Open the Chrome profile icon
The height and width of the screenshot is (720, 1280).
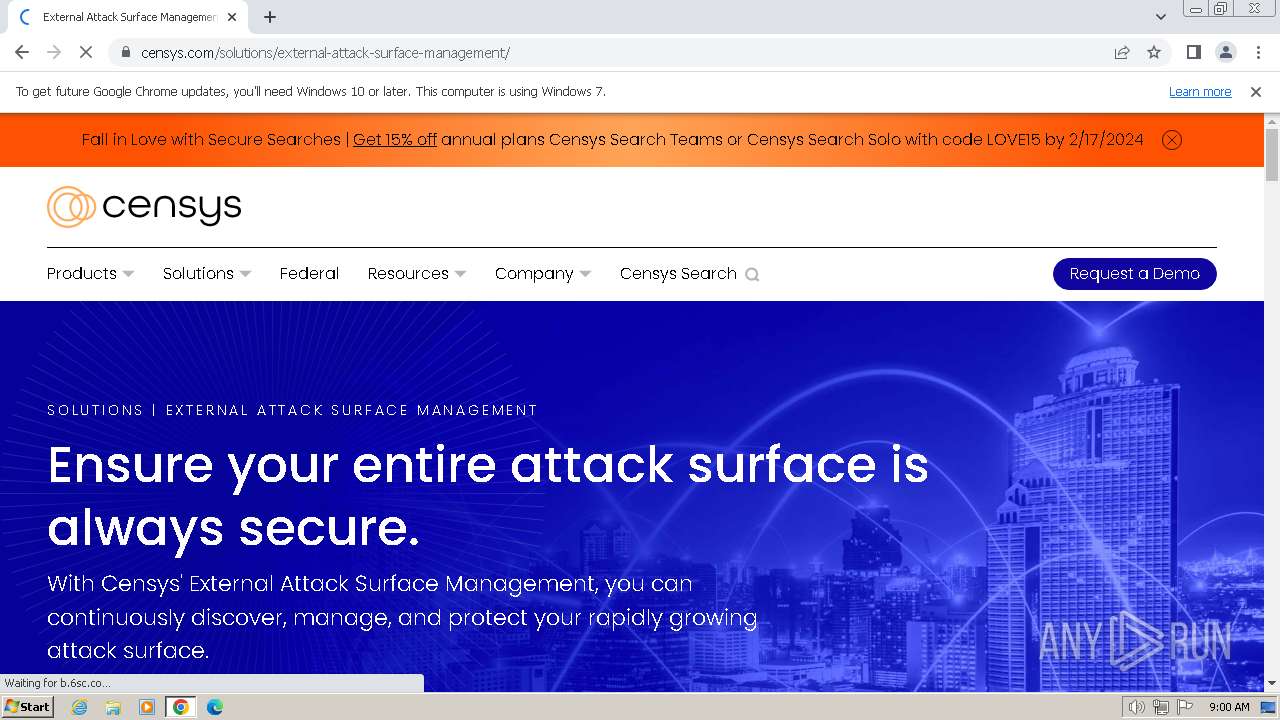click(x=1225, y=52)
